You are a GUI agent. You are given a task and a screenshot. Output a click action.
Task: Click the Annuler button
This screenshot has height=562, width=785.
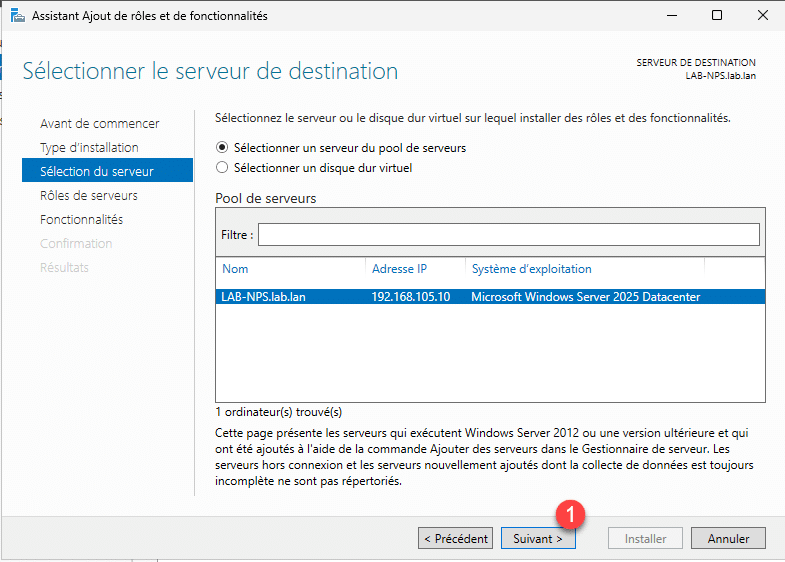click(728, 538)
